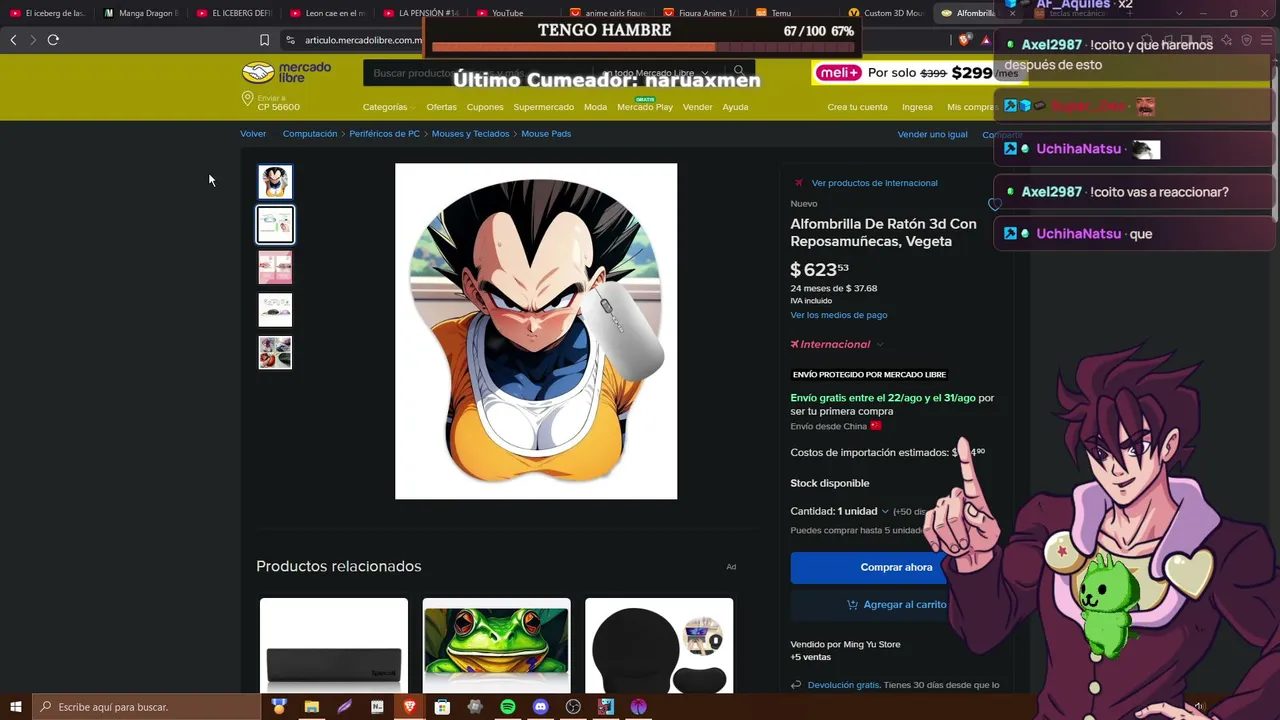The image size is (1280, 720).
Task: Open Moda in the navigation menu
Action: [x=595, y=107]
